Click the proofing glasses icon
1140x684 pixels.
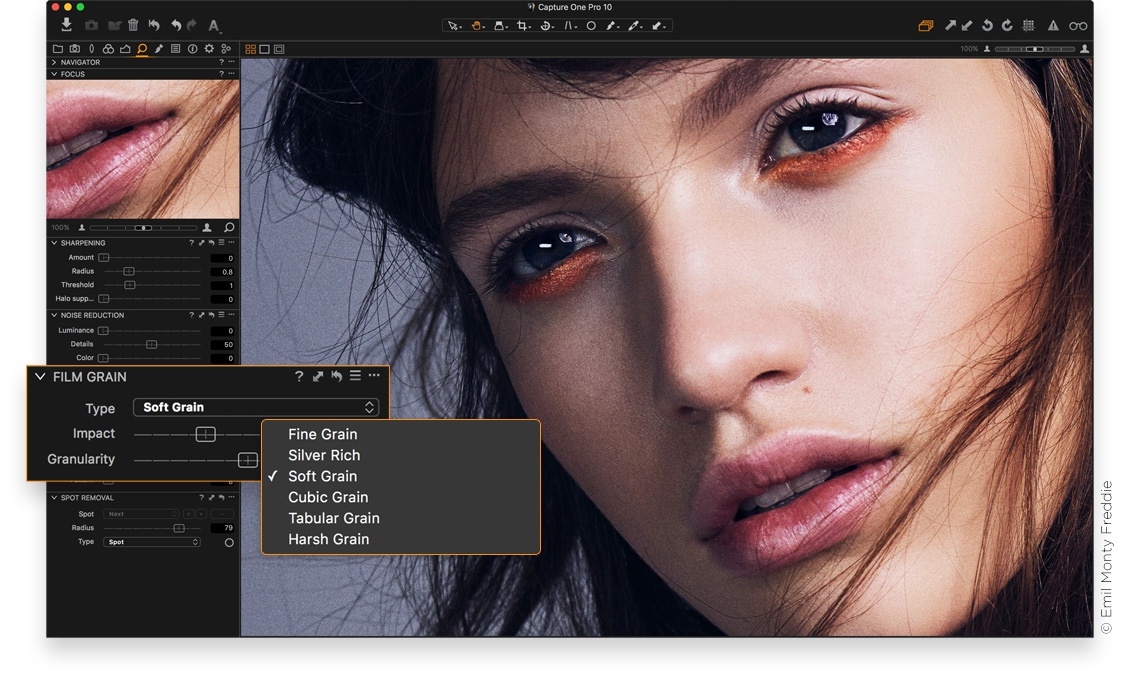[1077, 26]
